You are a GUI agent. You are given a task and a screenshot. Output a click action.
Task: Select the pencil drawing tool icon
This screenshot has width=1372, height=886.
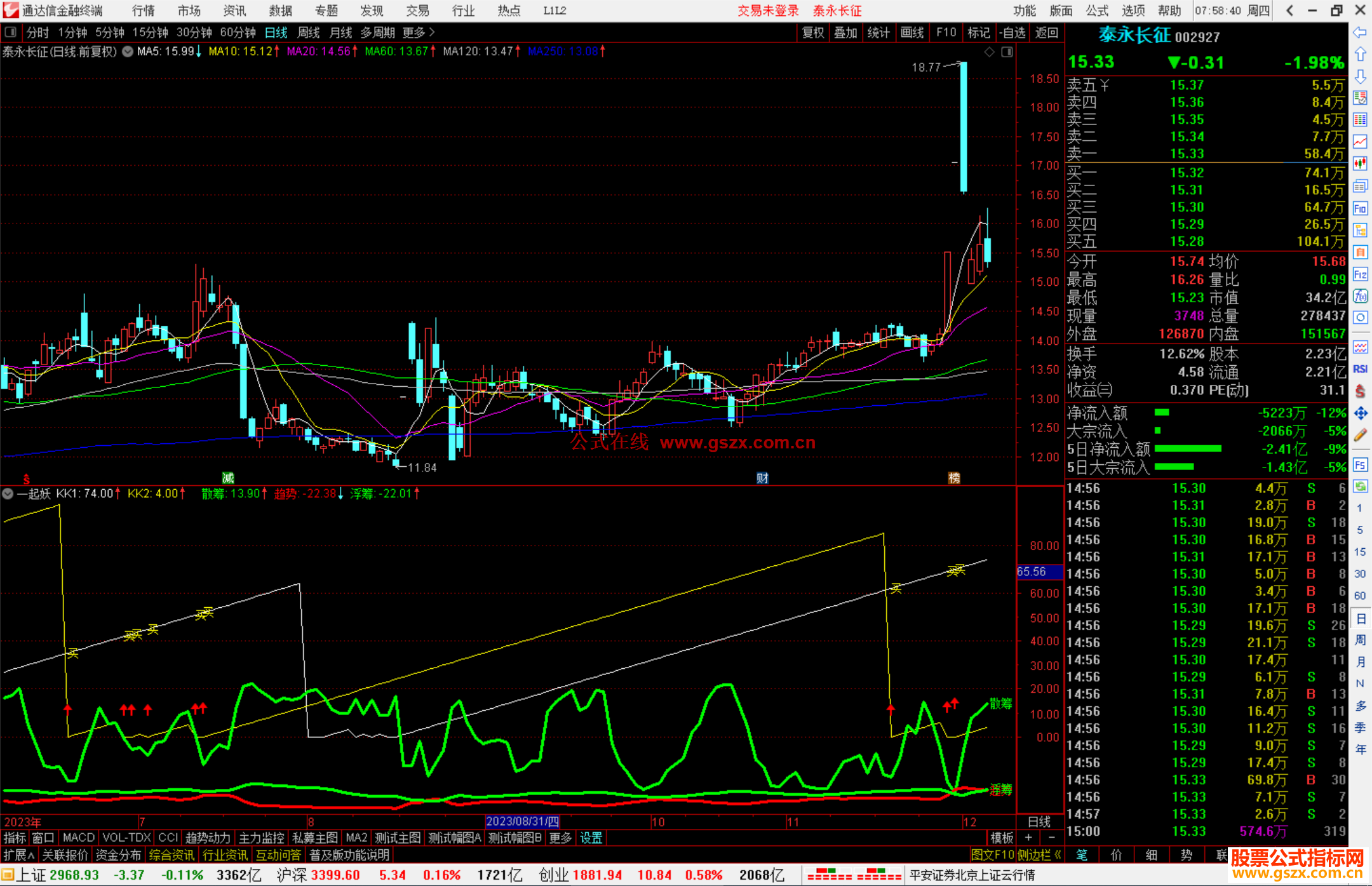[x=1360, y=435]
